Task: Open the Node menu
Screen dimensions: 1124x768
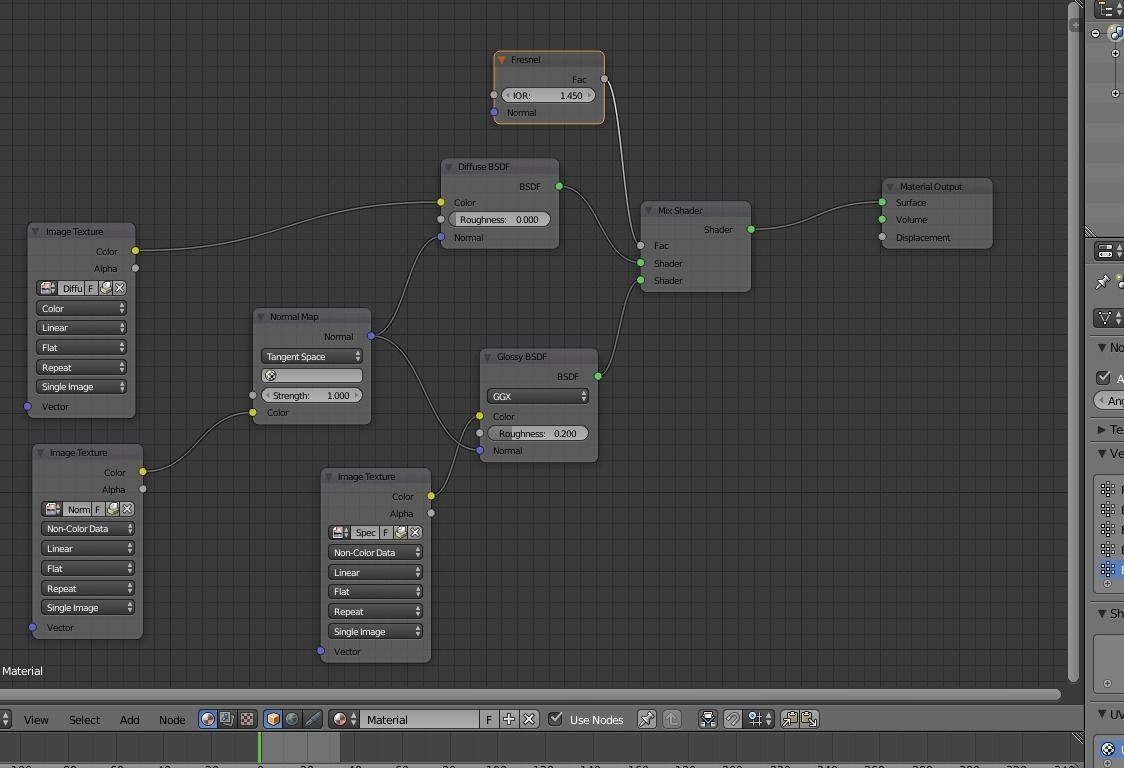Action: tap(172, 720)
